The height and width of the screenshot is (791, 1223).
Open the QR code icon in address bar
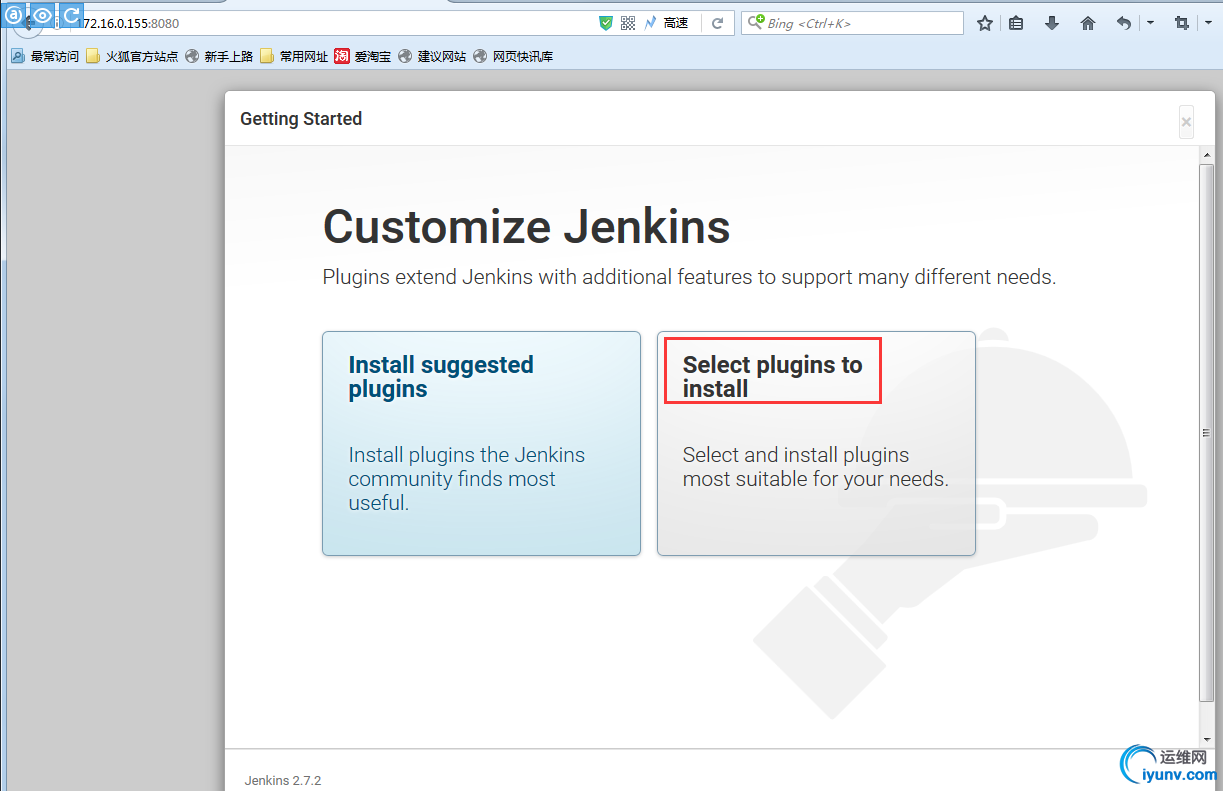click(628, 23)
